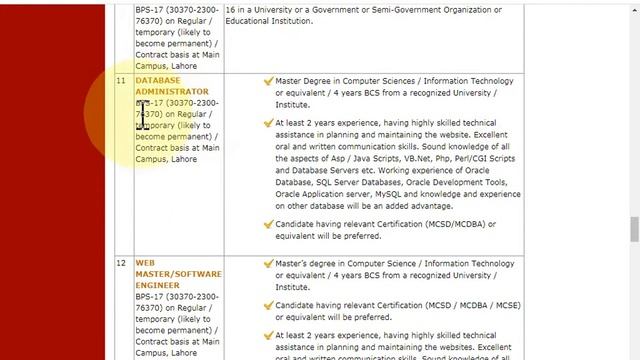
Task: Click "16 in a University or a Government" text
Action: click(x=363, y=10)
